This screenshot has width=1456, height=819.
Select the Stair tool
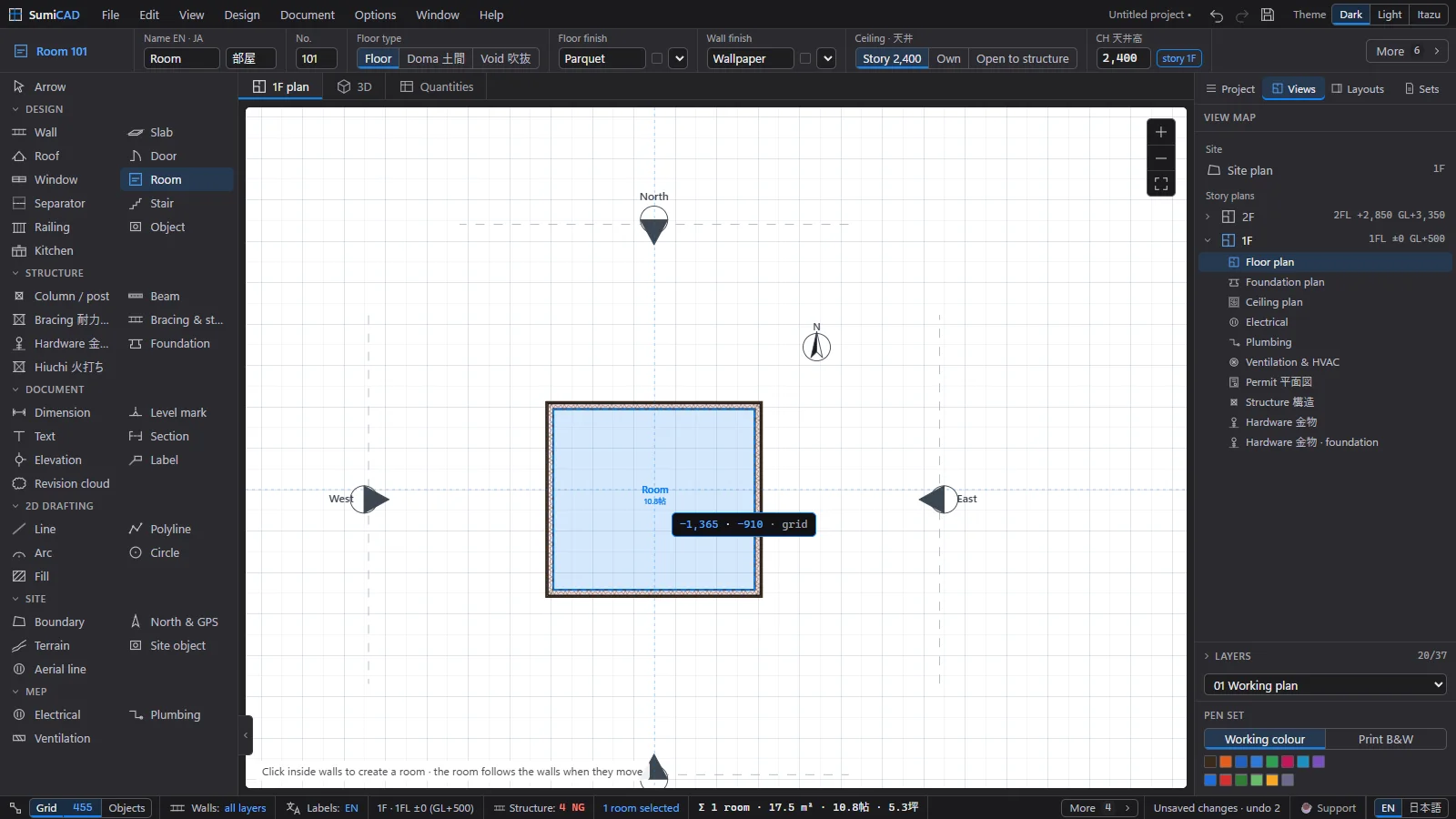177,204
